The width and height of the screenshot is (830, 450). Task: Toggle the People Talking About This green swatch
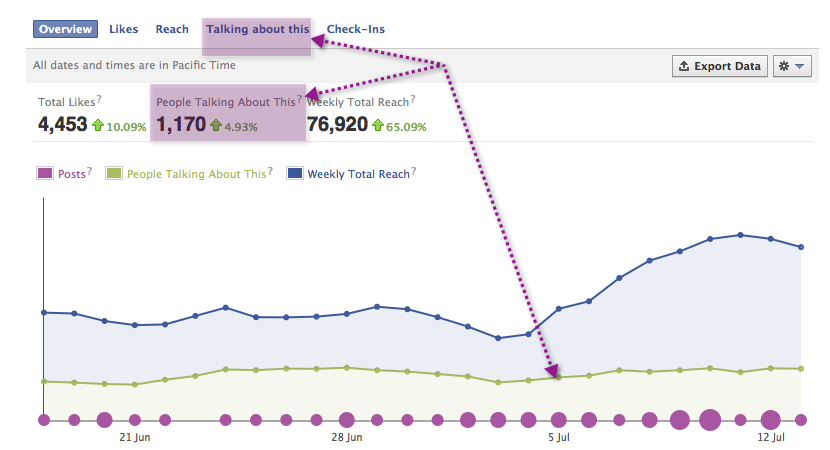pos(113,174)
